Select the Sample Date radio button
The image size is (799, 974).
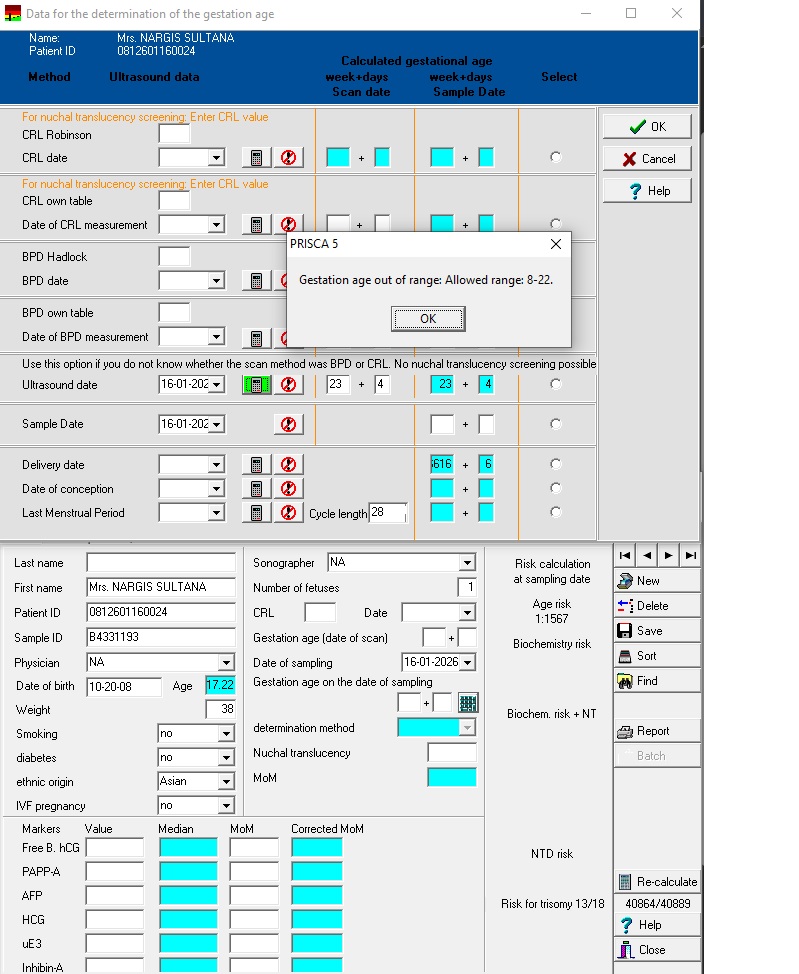click(556, 424)
